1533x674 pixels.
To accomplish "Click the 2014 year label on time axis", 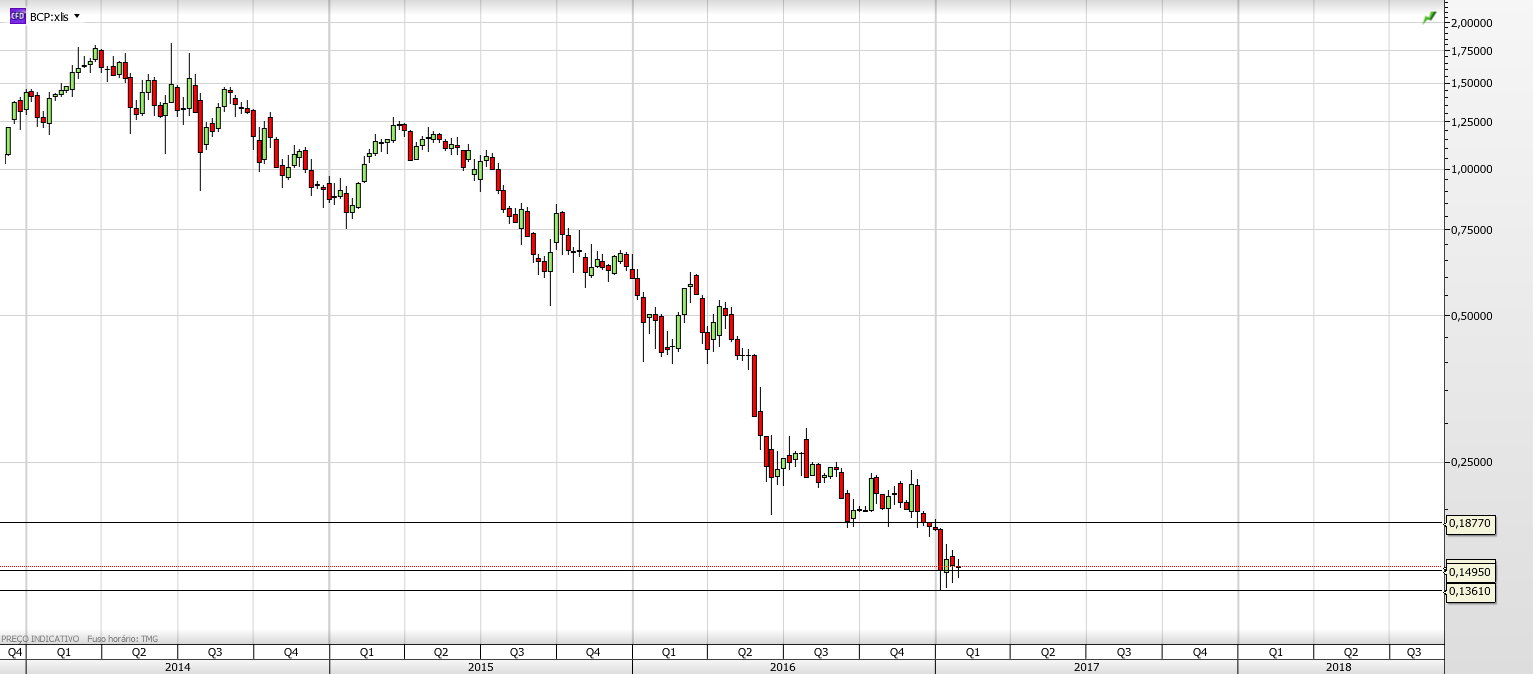I will pos(178,666).
